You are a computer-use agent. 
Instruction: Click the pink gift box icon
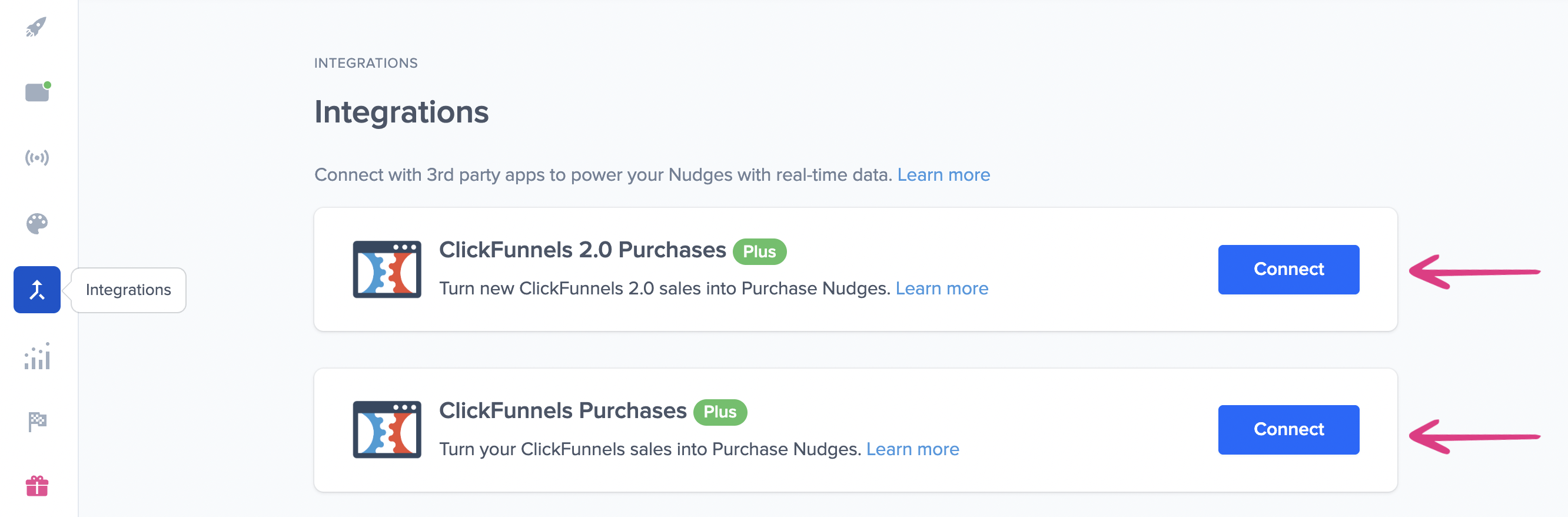[x=37, y=486]
